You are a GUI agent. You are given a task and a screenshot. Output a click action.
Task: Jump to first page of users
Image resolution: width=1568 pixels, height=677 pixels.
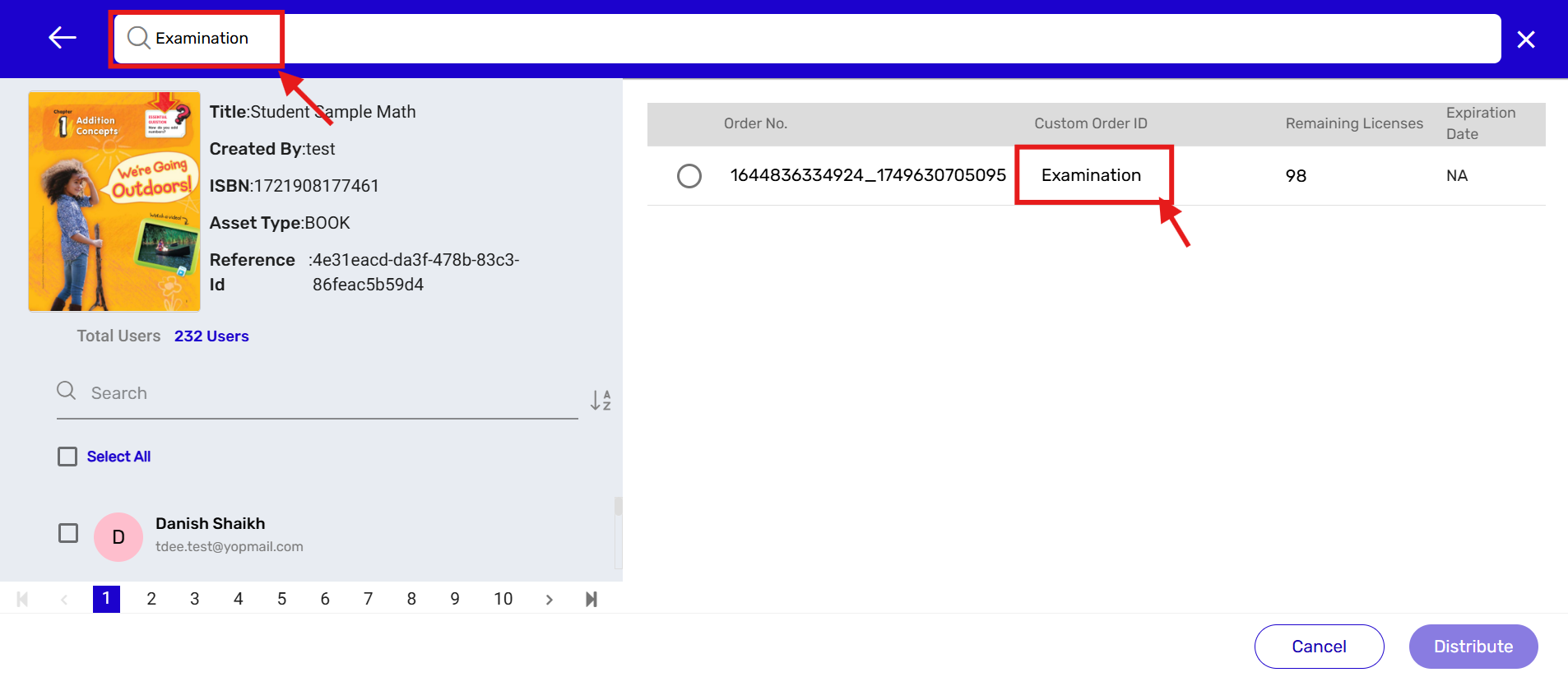pyautogui.click(x=22, y=600)
